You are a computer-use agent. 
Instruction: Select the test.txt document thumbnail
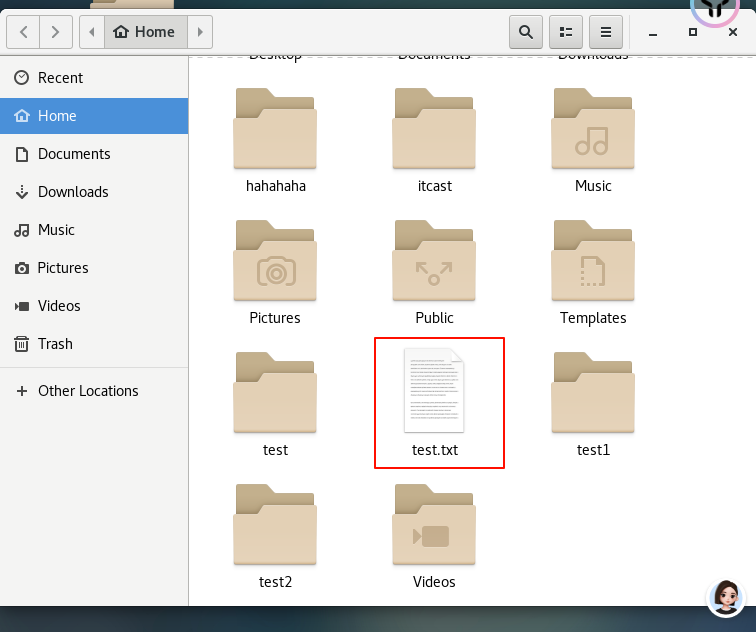[x=434, y=390]
